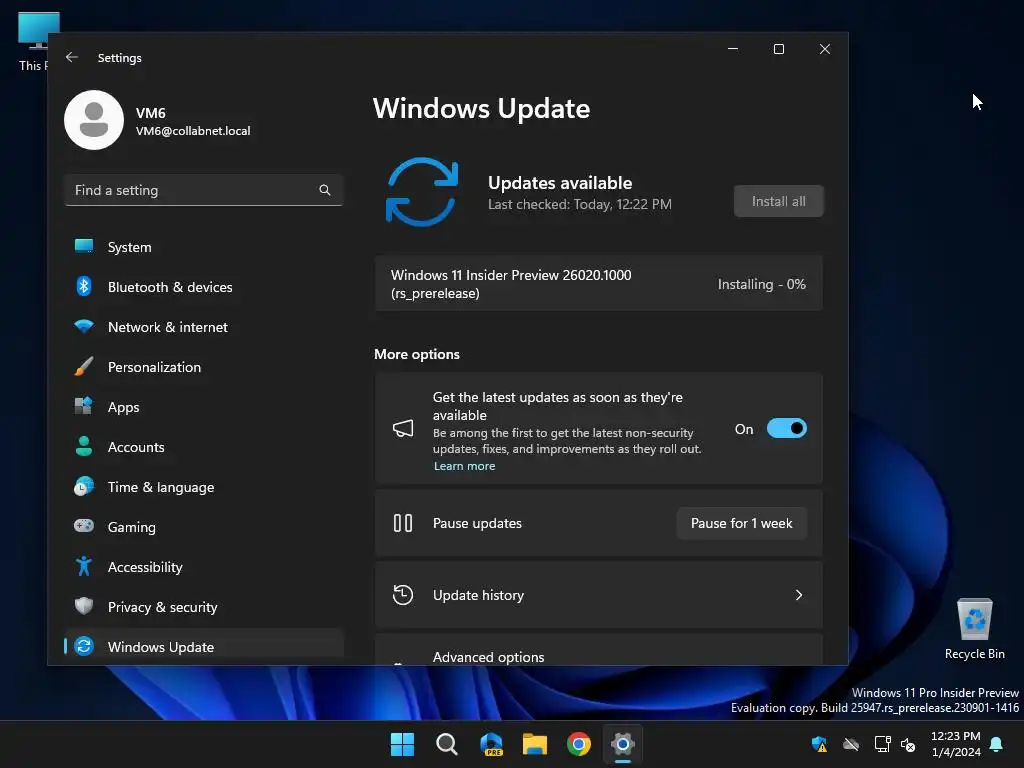
Task: Turn off Get the latest updates toggle
Action: pyautogui.click(x=787, y=428)
